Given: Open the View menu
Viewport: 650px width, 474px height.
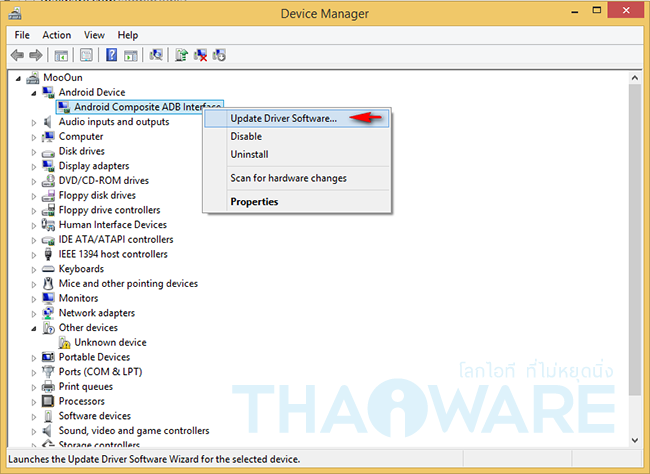Looking at the screenshot, I should [94, 35].
